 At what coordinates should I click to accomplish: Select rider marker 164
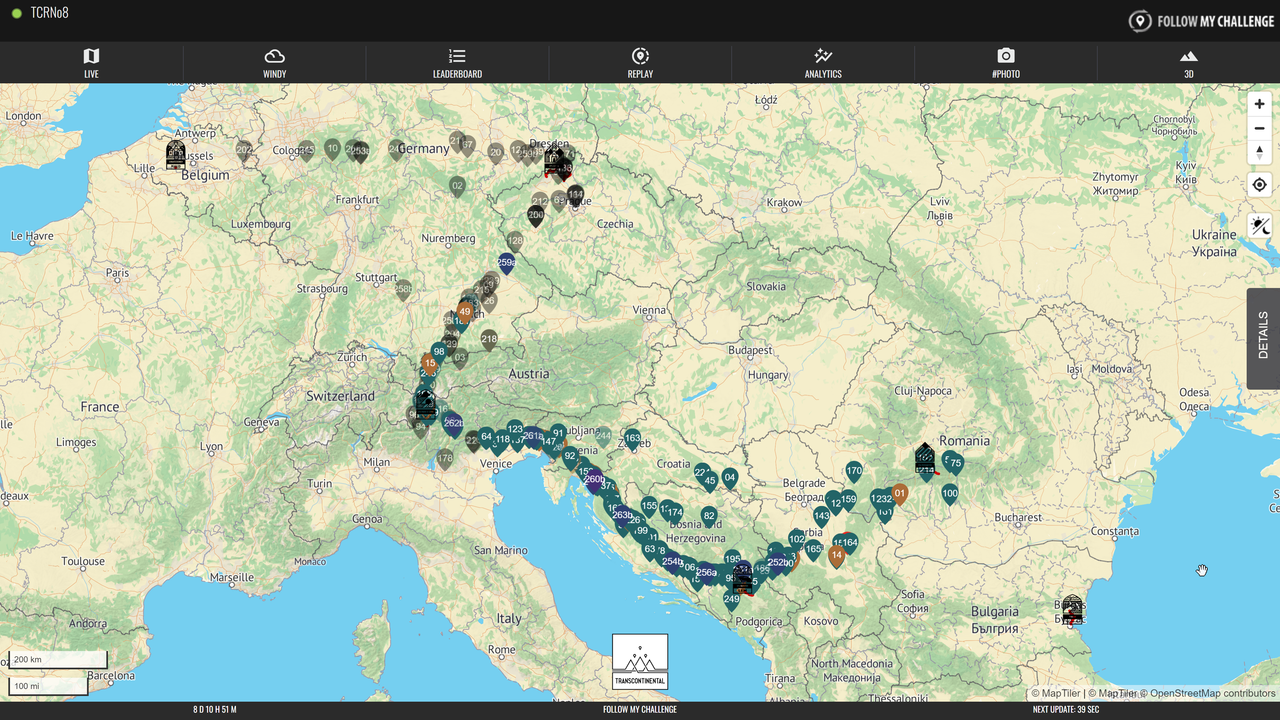[x=850, y=544]
